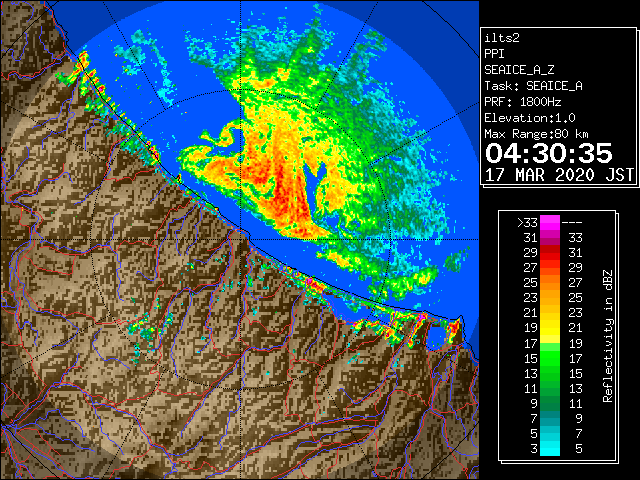Click the 'PRF: 1800Hz' text
This screenshot has height=480, width=640.
tap(522, 102)
